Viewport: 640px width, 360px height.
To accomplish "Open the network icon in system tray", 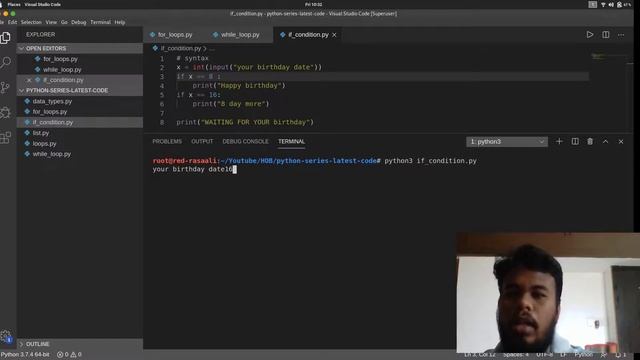I will (603, 4).
